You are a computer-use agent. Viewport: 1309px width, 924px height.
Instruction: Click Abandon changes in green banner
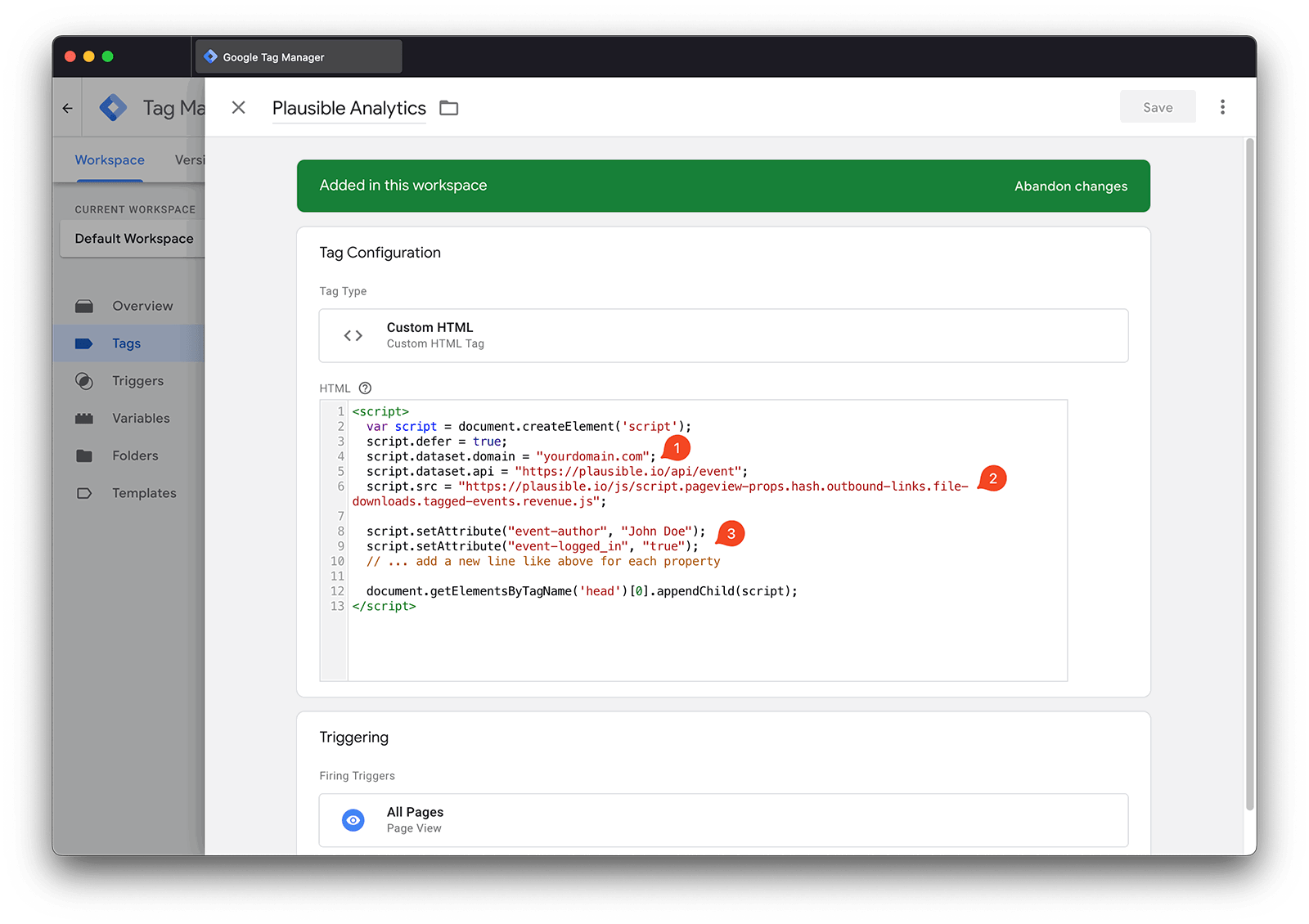click(x=1070, y=186)
